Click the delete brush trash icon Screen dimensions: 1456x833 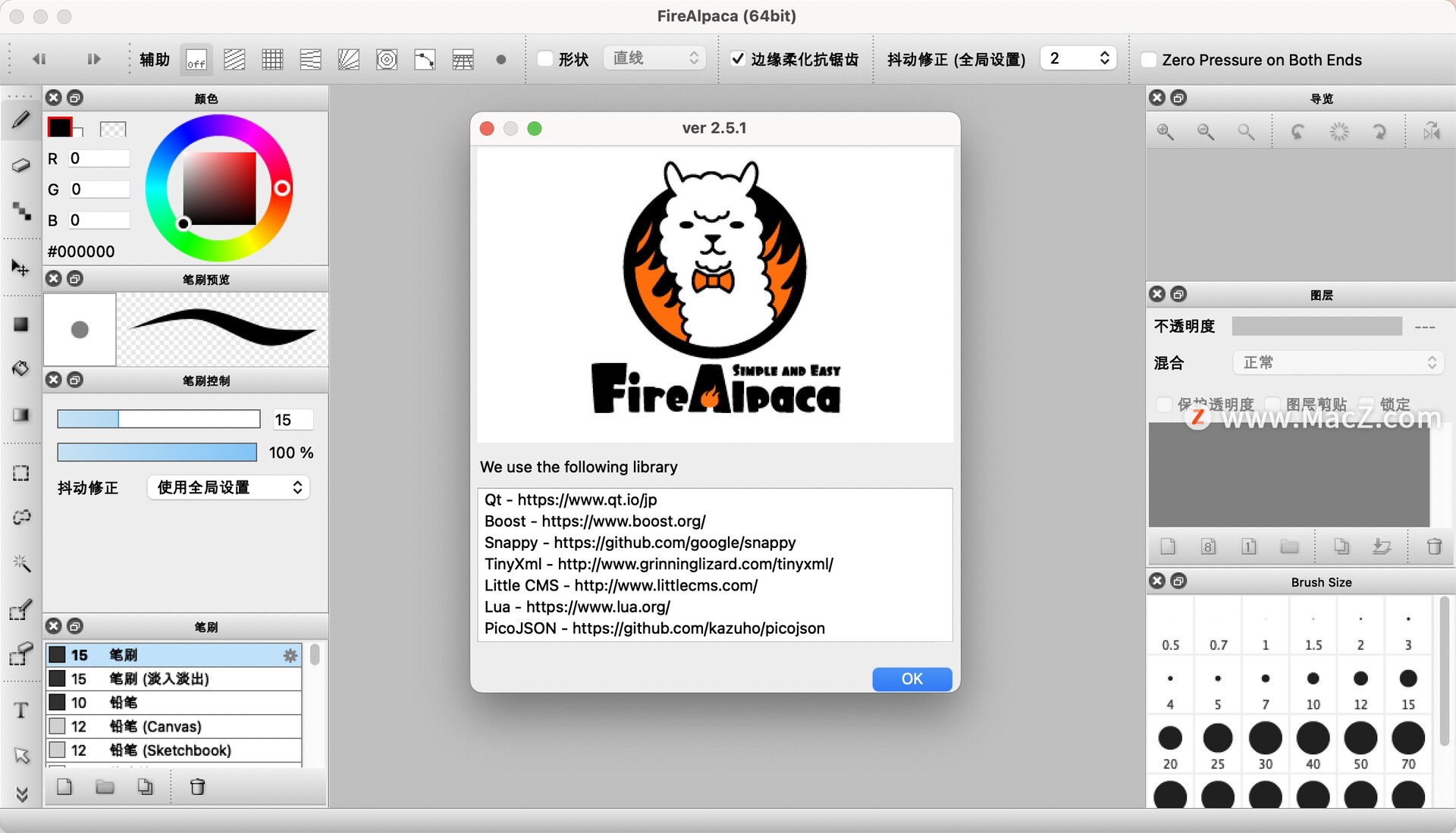coord(197,787)
